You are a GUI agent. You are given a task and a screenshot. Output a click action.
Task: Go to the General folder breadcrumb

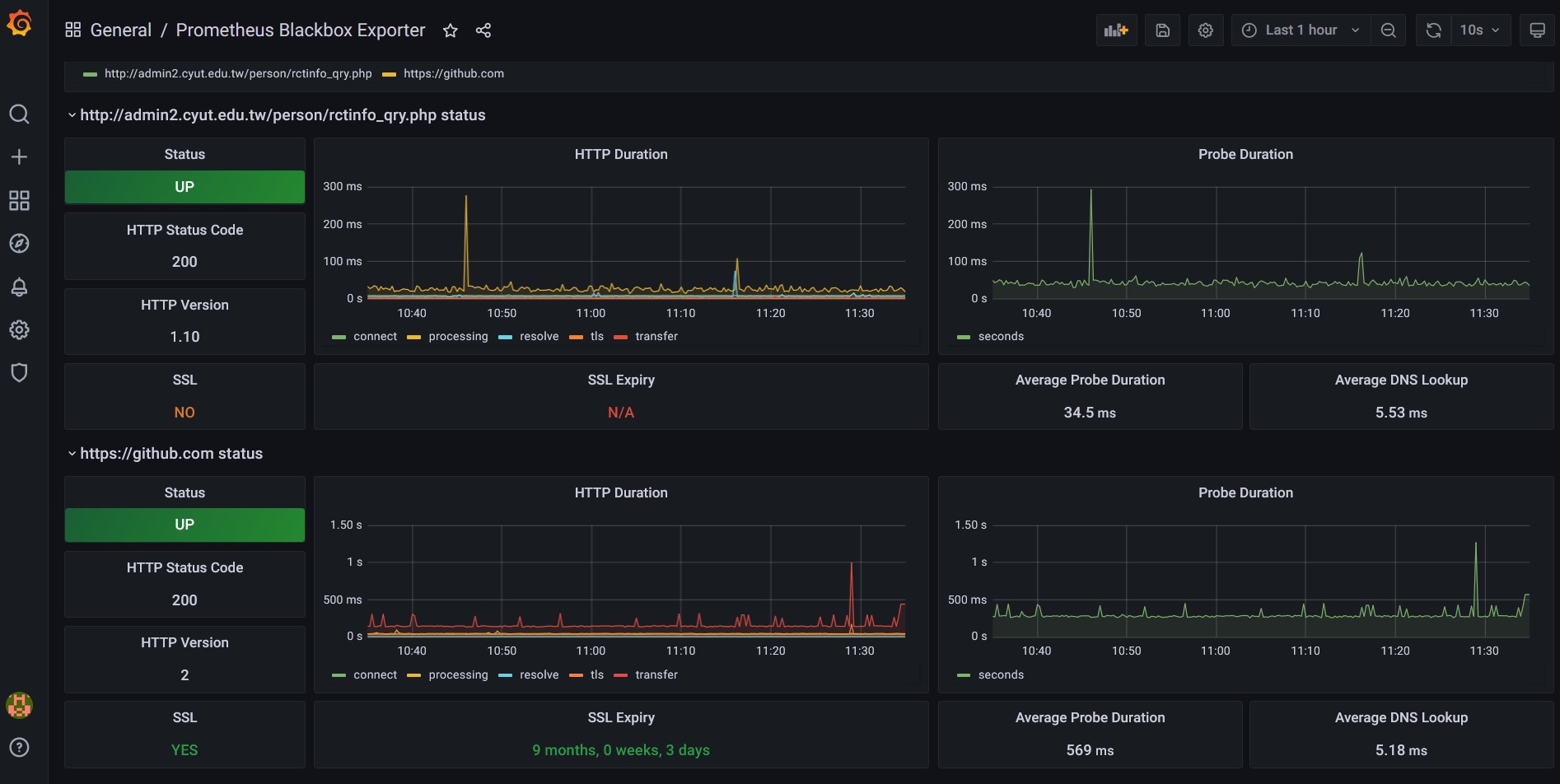click(120, 30)
